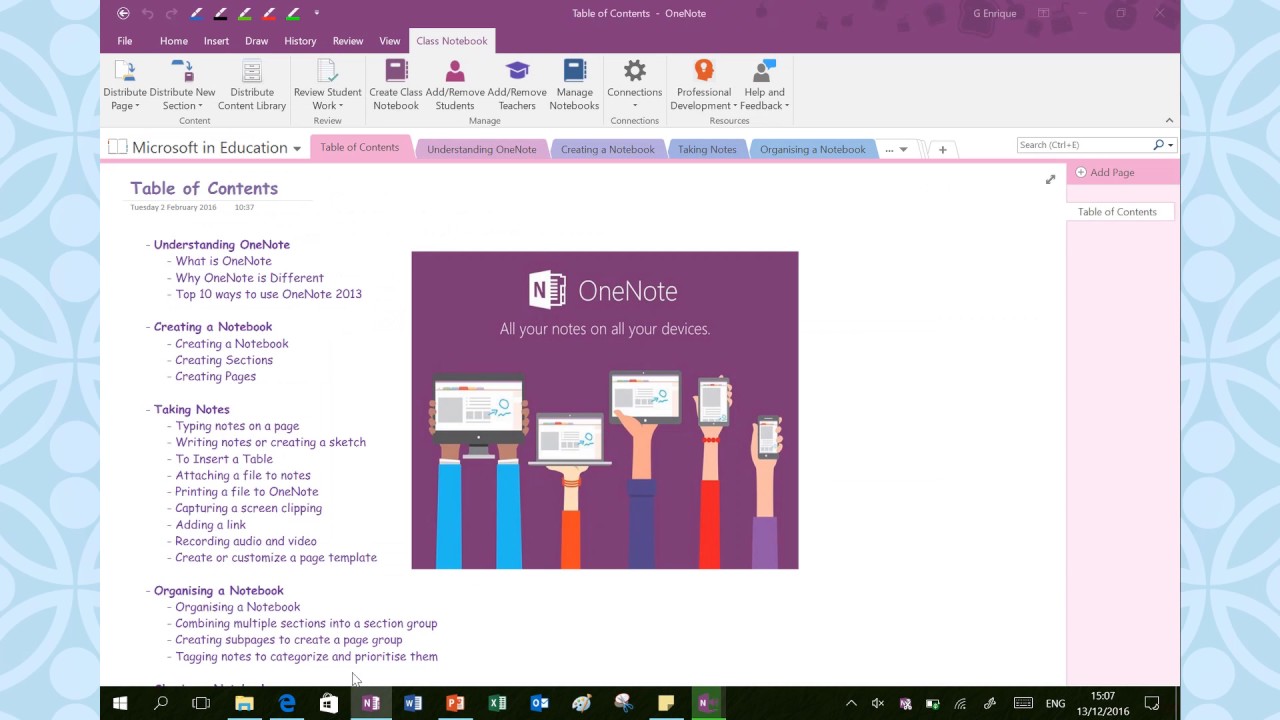Open the File menu
The width and height of the screenshot is (1280, 720).
coord(125,41)
